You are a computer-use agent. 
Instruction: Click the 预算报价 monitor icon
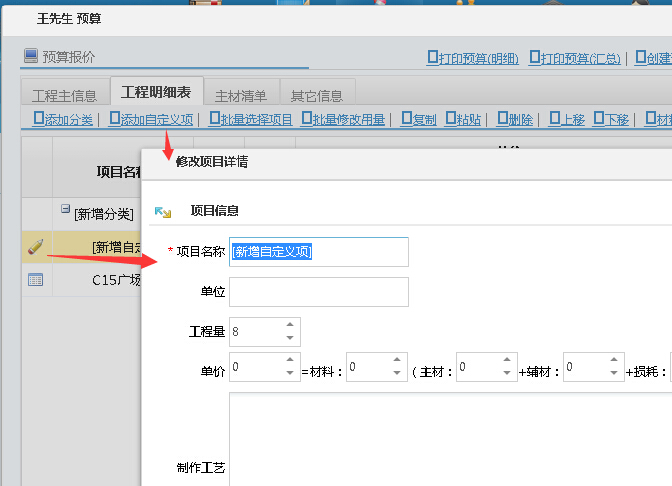[31, 57]
